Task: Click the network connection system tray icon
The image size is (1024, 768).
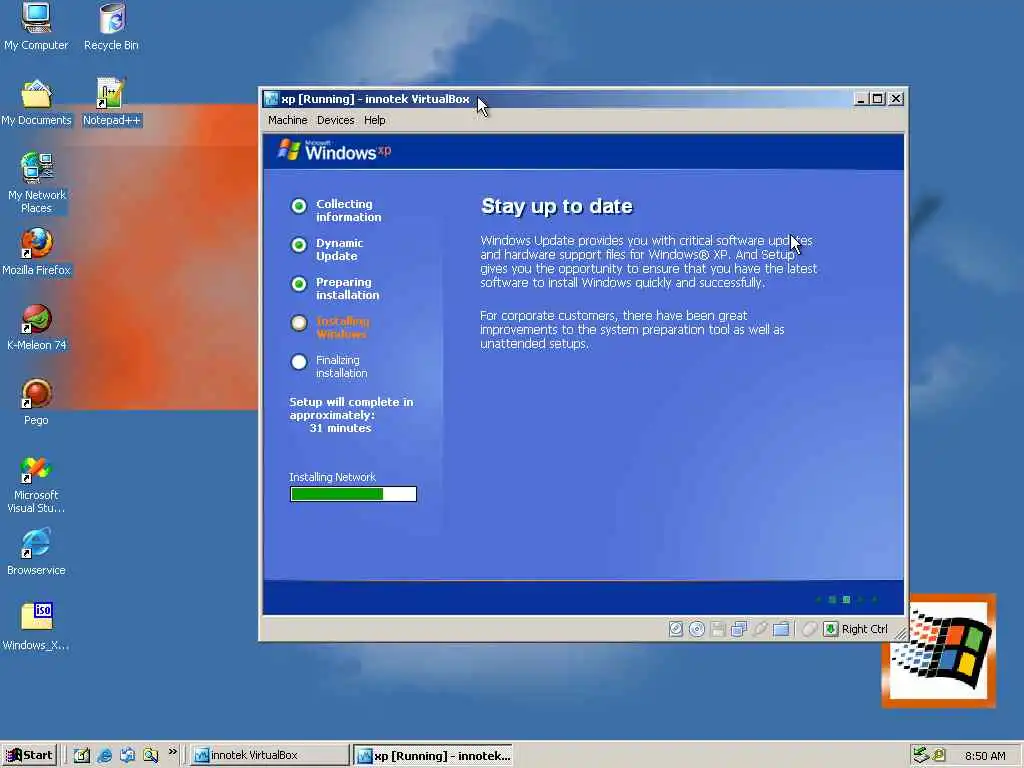Action: tap(921, 755)
